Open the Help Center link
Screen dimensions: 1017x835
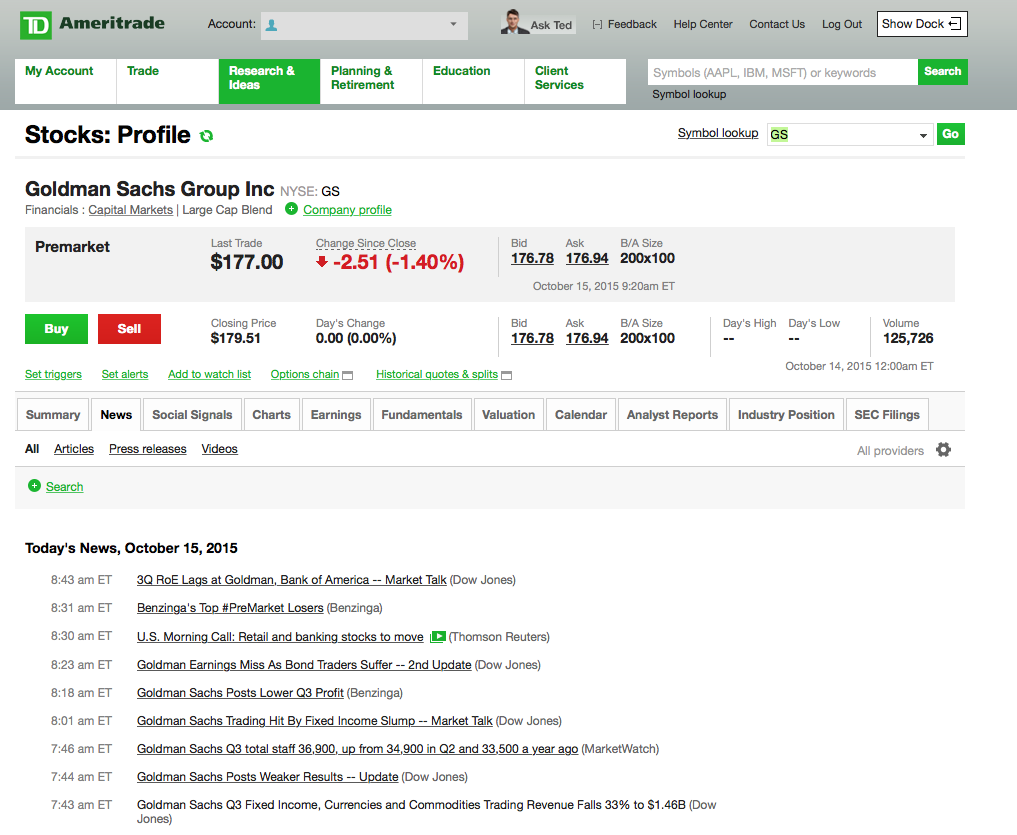coord(702,24)
